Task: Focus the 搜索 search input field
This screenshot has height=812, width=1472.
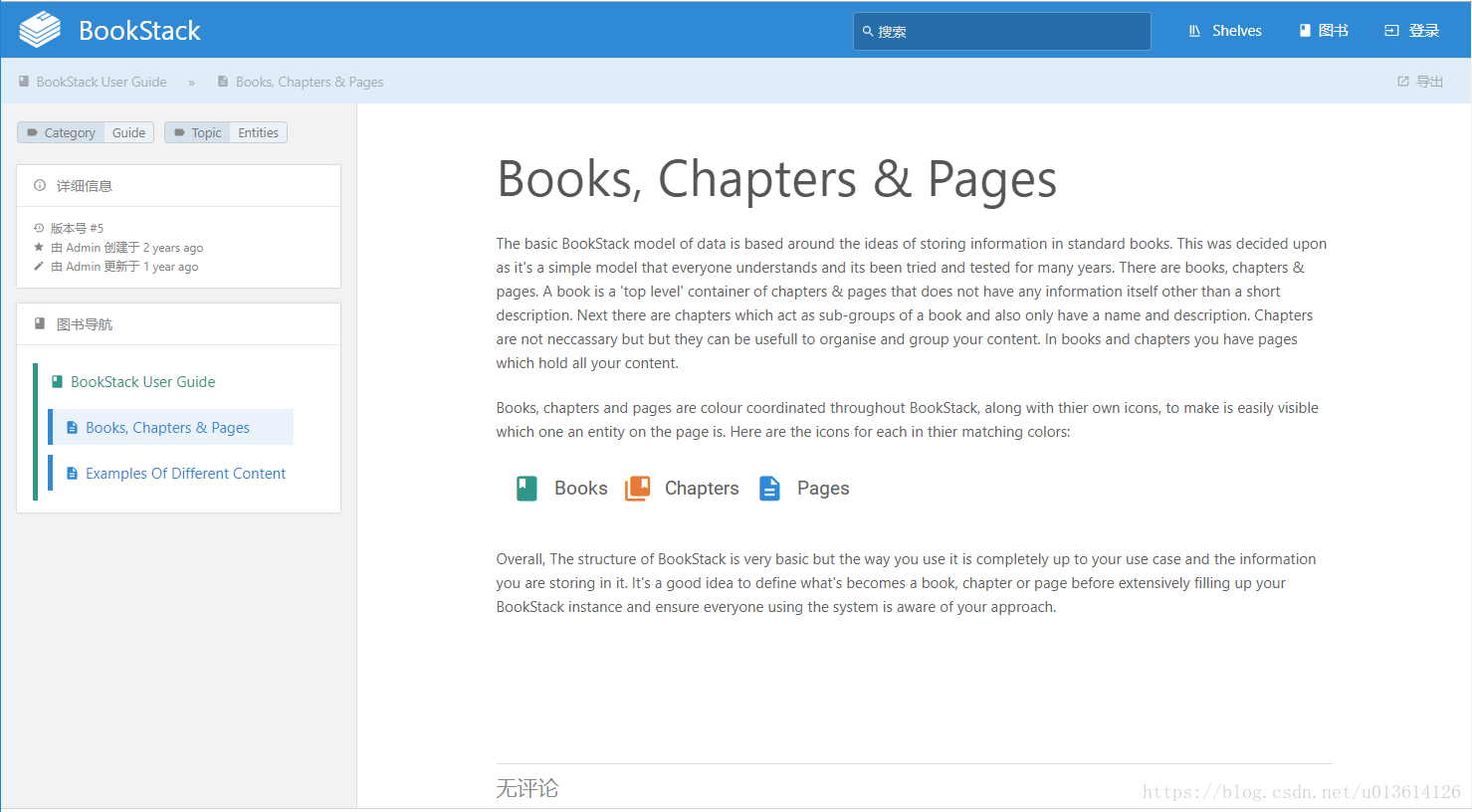Action: 1001,32
